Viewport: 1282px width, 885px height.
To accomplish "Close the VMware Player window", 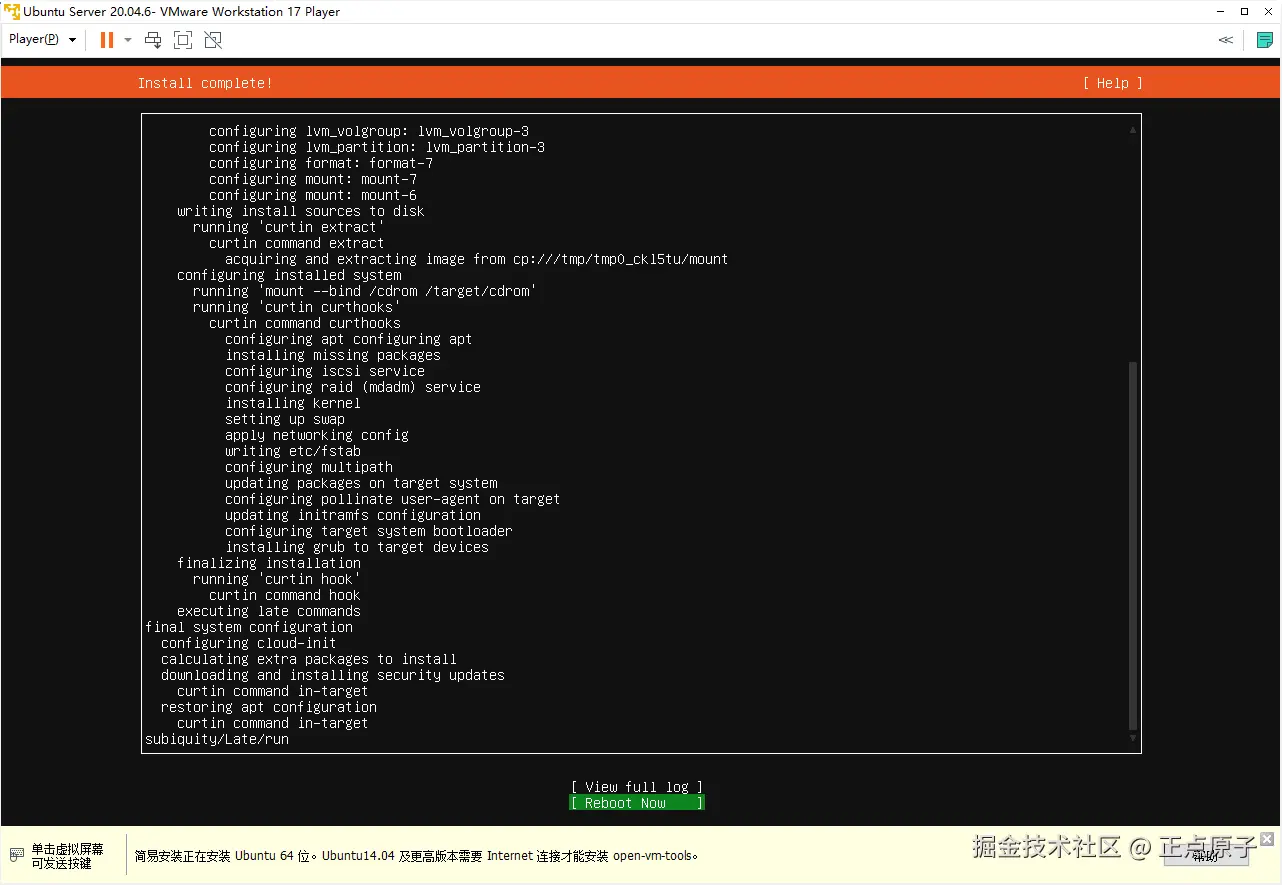I will tap(1270, 12).
